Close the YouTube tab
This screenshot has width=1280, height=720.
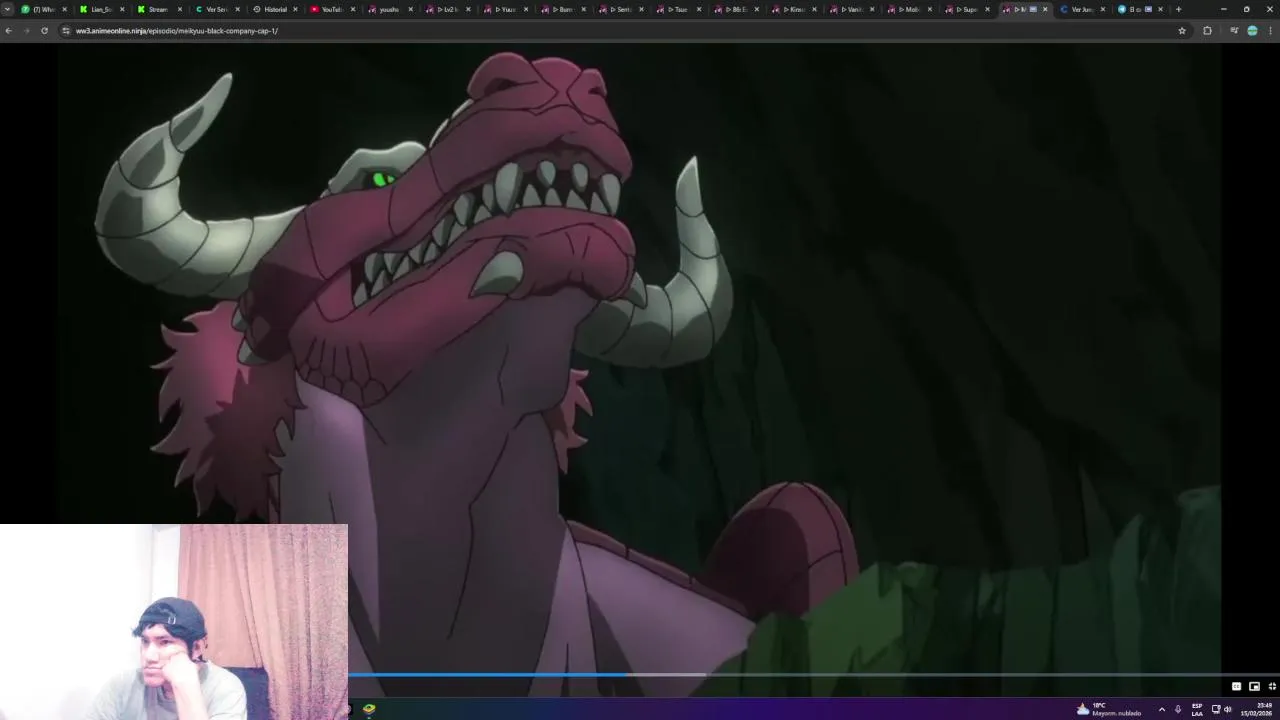pyautogui.click(x=352, y=9)
